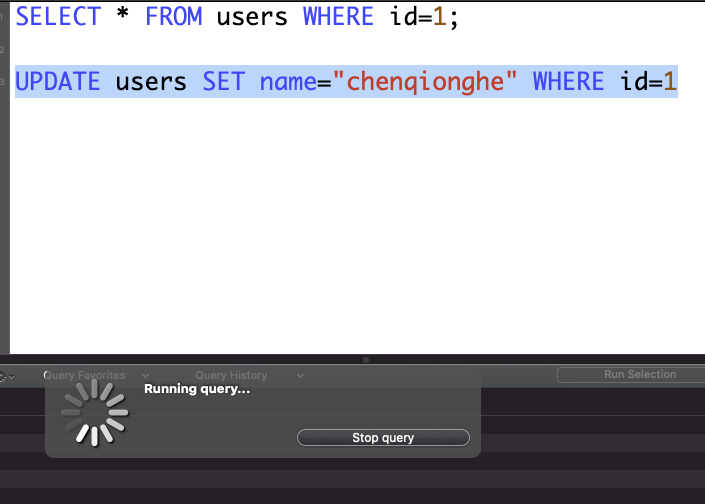Click the loading spinner indicator
Viewport: 705px width, 504px height.
[x=94, y=412]
